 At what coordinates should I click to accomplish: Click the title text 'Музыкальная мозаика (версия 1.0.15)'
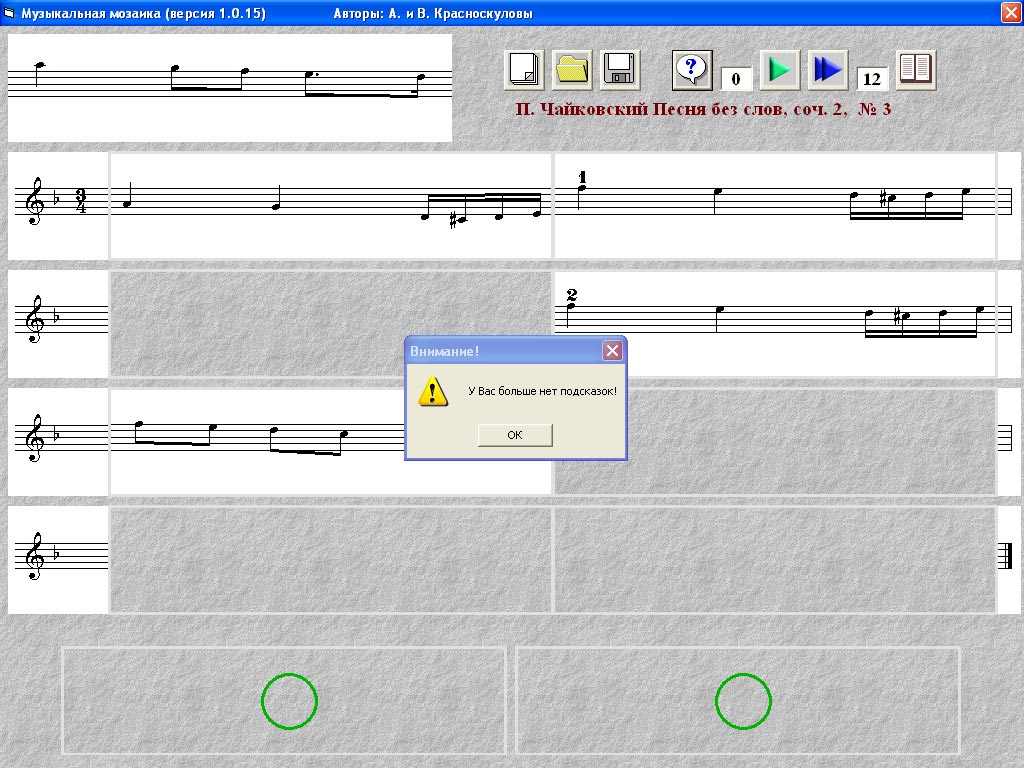tap(144, 13)
